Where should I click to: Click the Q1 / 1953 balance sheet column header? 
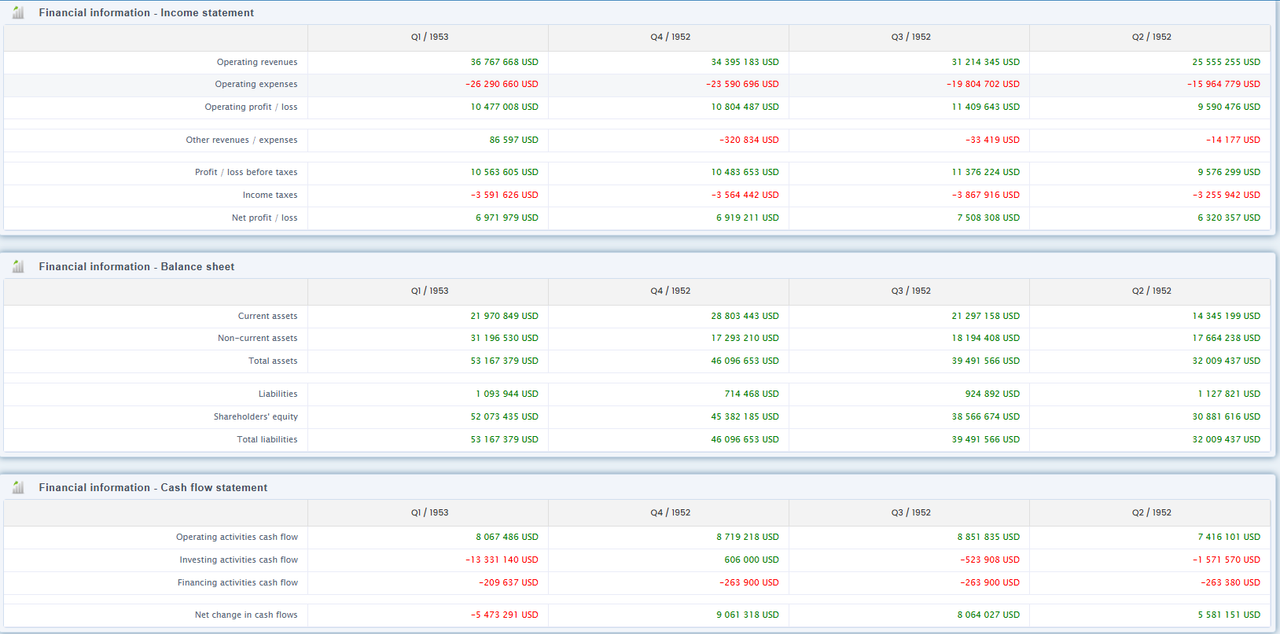[x=429, y=291]
